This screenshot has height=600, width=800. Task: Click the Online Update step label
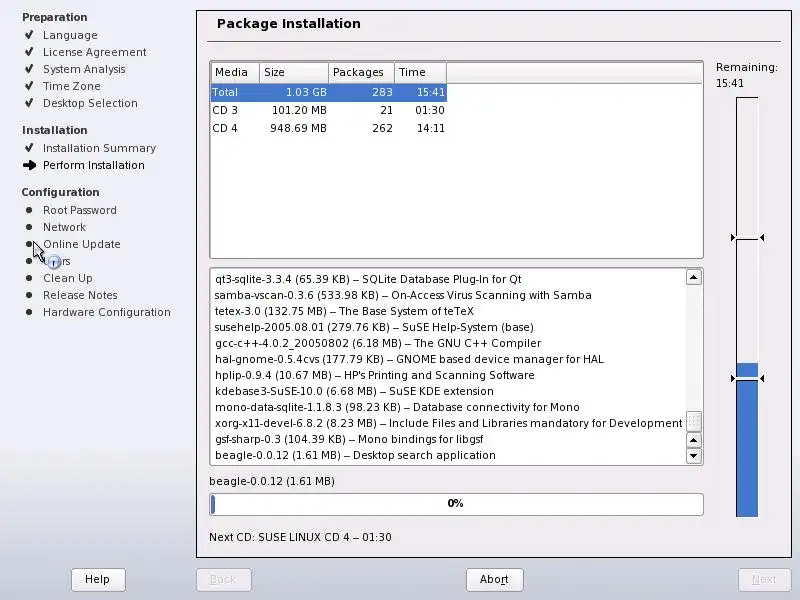pos(82,244)
